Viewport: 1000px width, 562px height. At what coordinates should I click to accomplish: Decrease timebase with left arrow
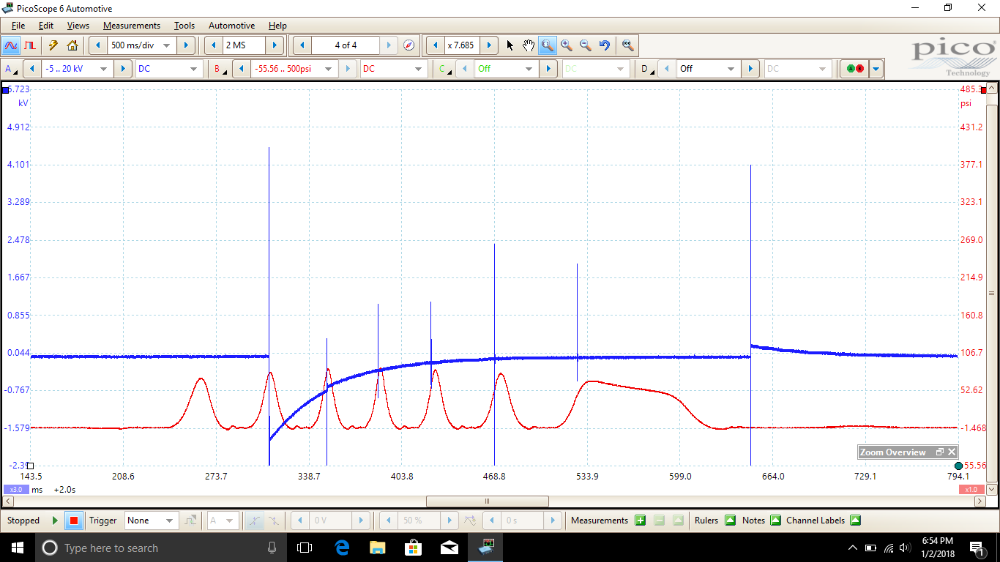98,45
